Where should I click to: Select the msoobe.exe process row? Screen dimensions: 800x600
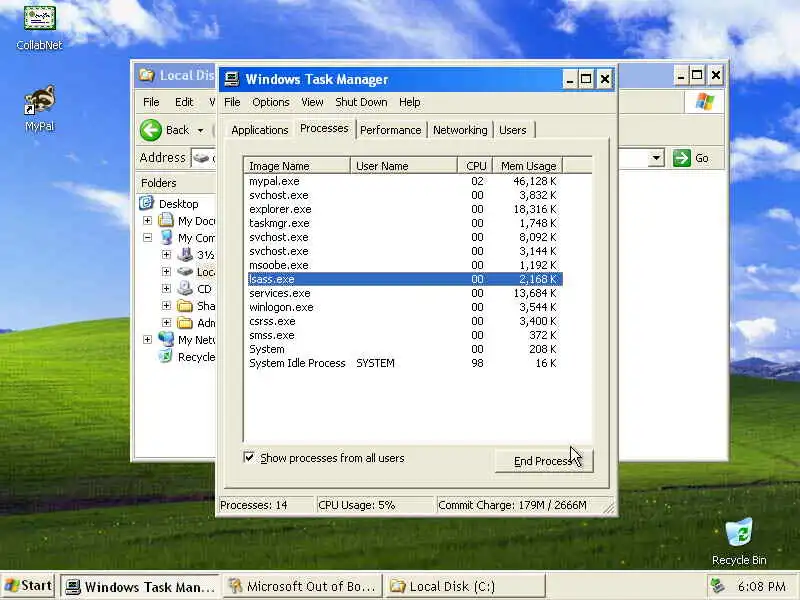(x=405, y=265)
